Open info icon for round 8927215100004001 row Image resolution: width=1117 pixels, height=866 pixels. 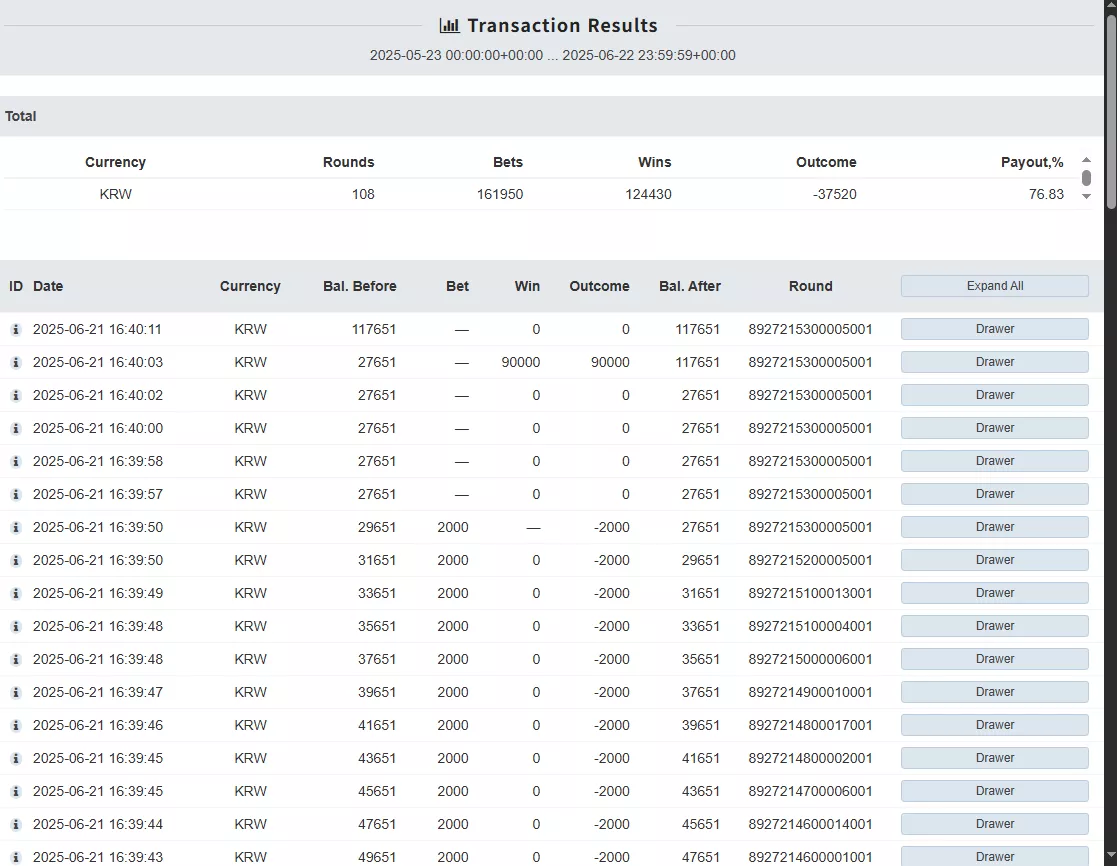16,627
